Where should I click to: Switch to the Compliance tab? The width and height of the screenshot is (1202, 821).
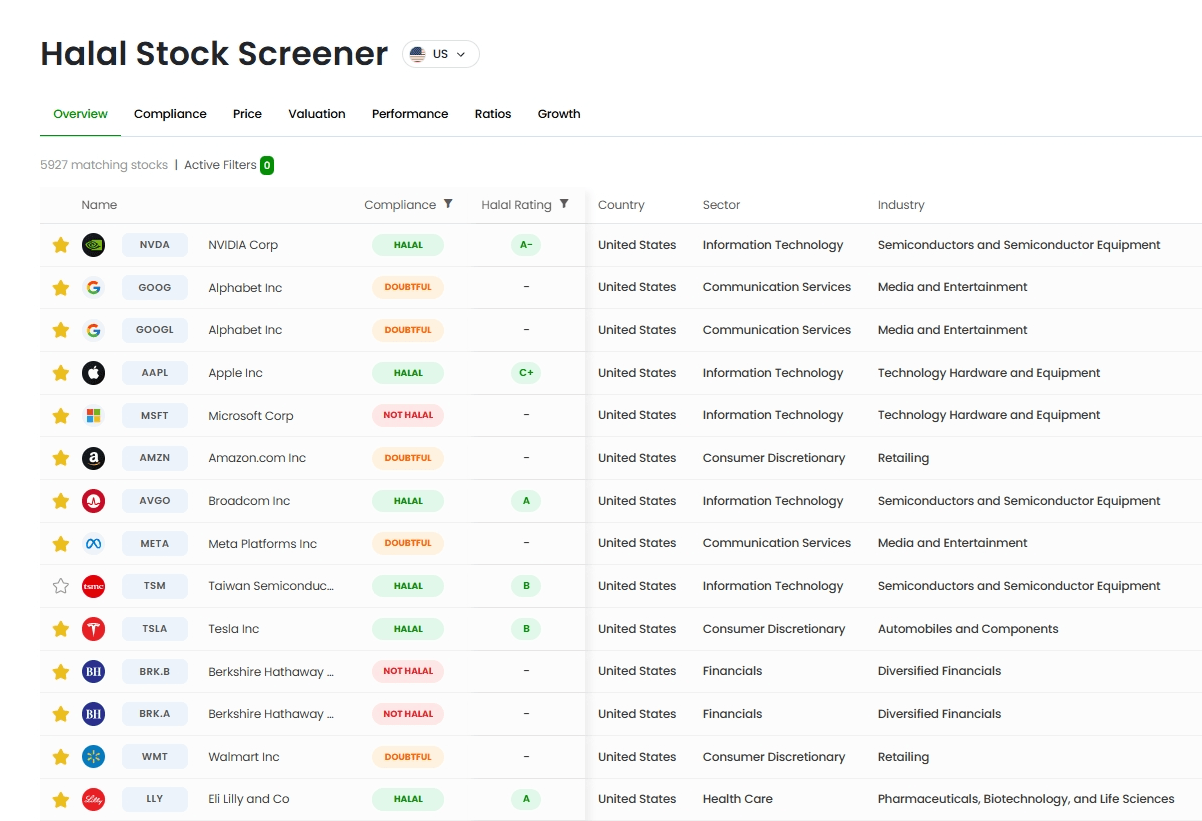[170, 114]
